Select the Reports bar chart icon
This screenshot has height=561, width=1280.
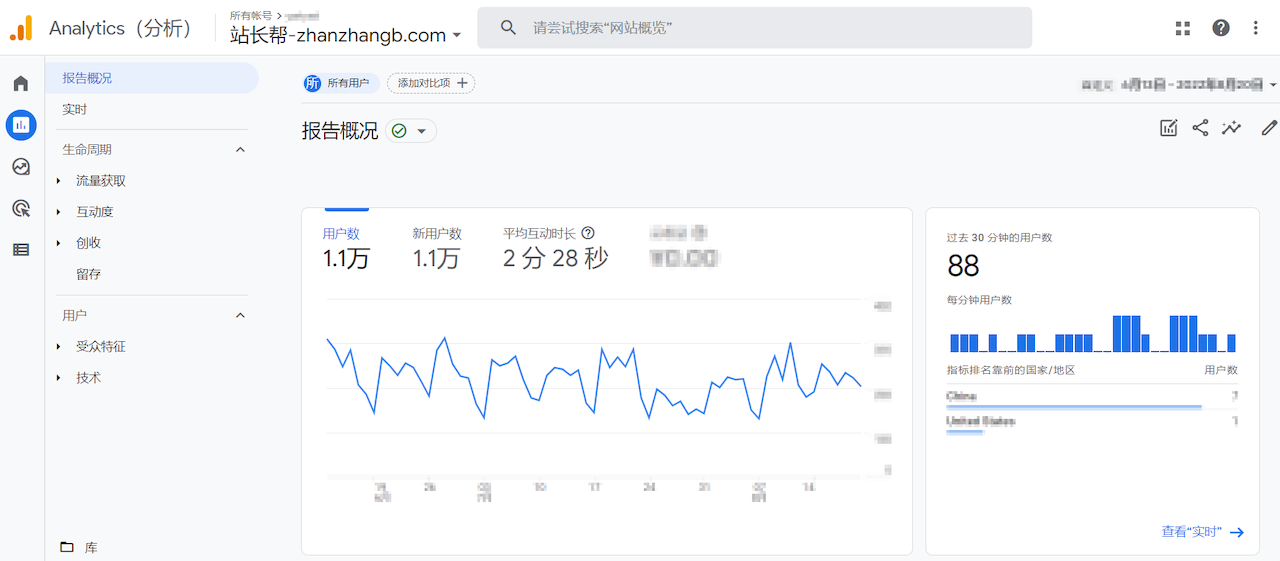click(x=21, y=125)
